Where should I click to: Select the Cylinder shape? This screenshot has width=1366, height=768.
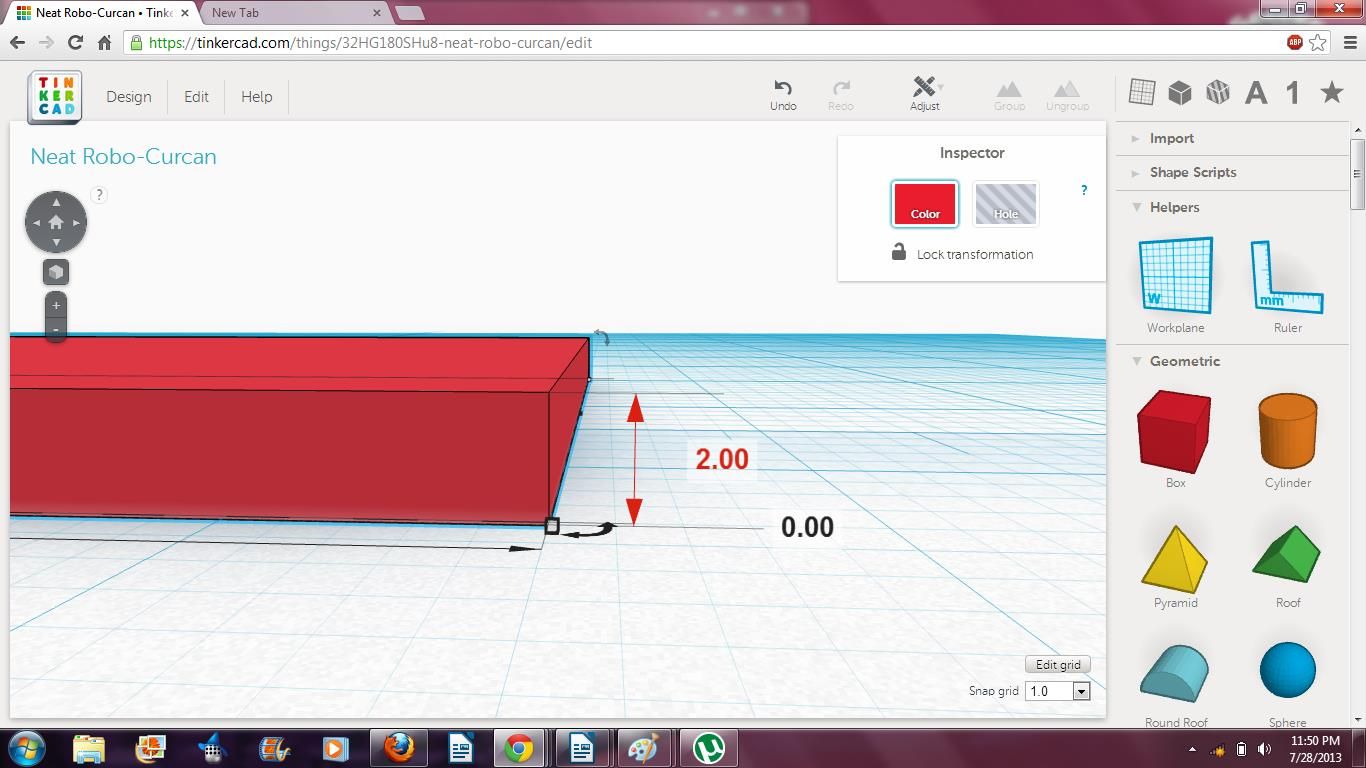(1287, 432)
